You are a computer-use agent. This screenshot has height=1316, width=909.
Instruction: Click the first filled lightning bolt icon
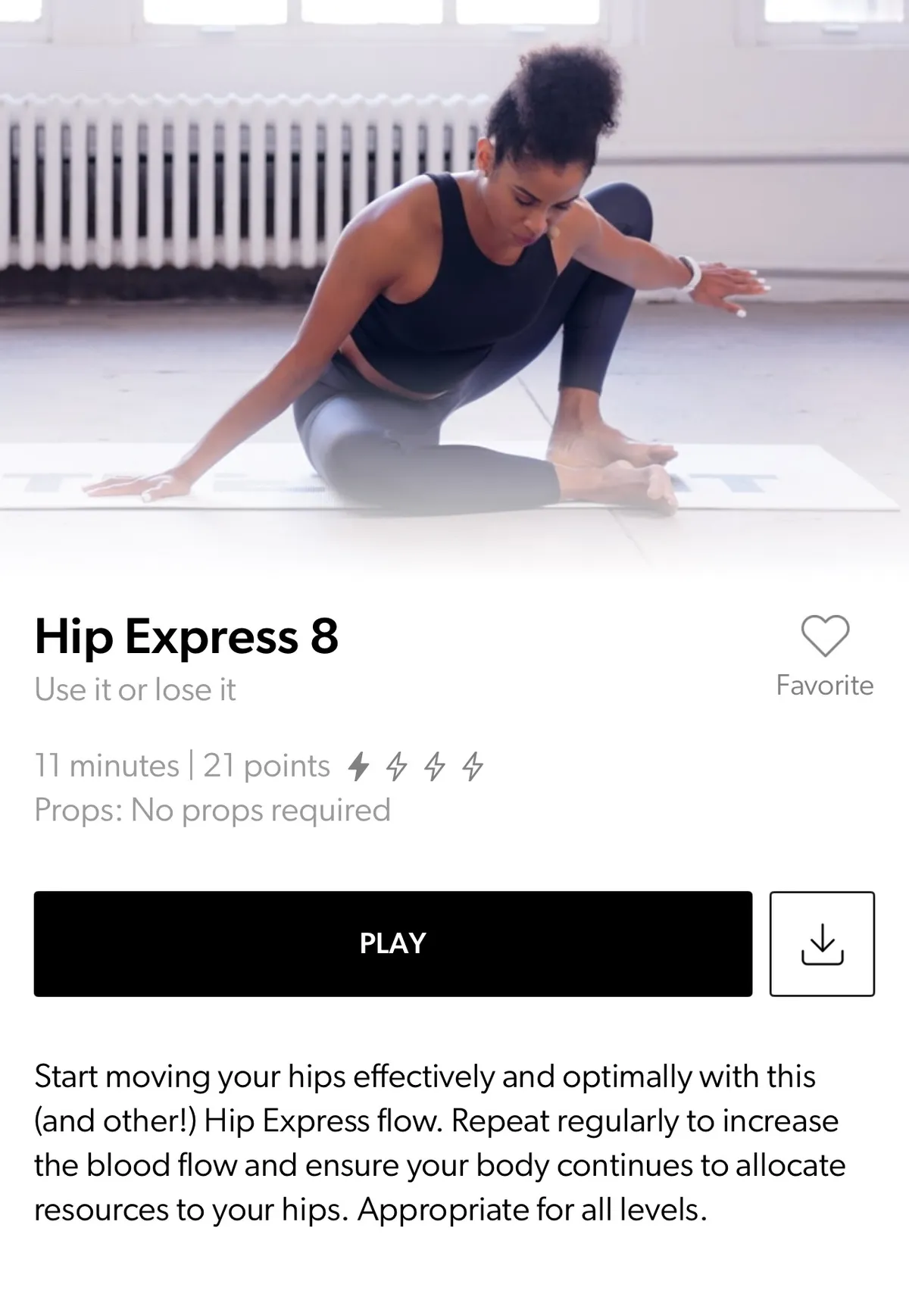(358, 767)
